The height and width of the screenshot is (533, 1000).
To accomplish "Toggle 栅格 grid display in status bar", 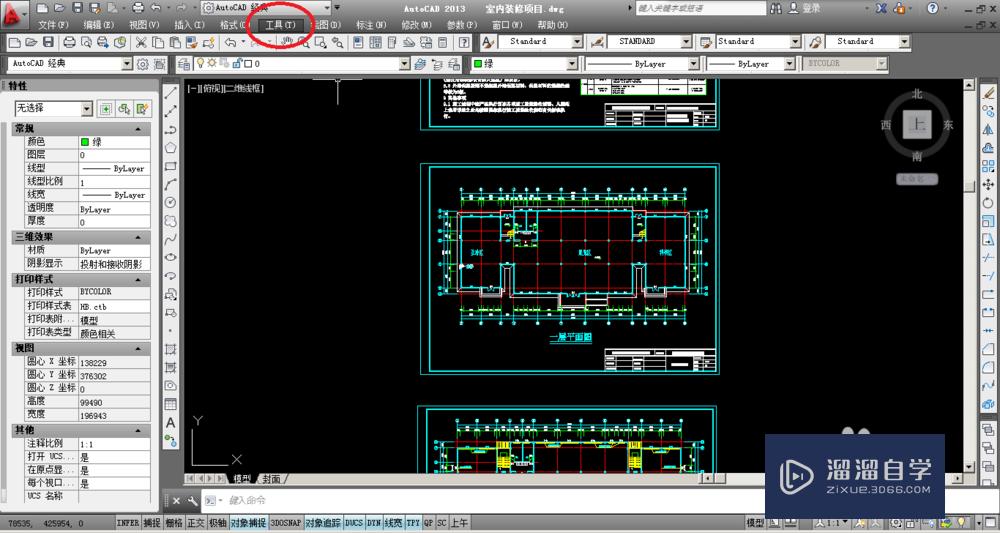I will click(173, 523).
